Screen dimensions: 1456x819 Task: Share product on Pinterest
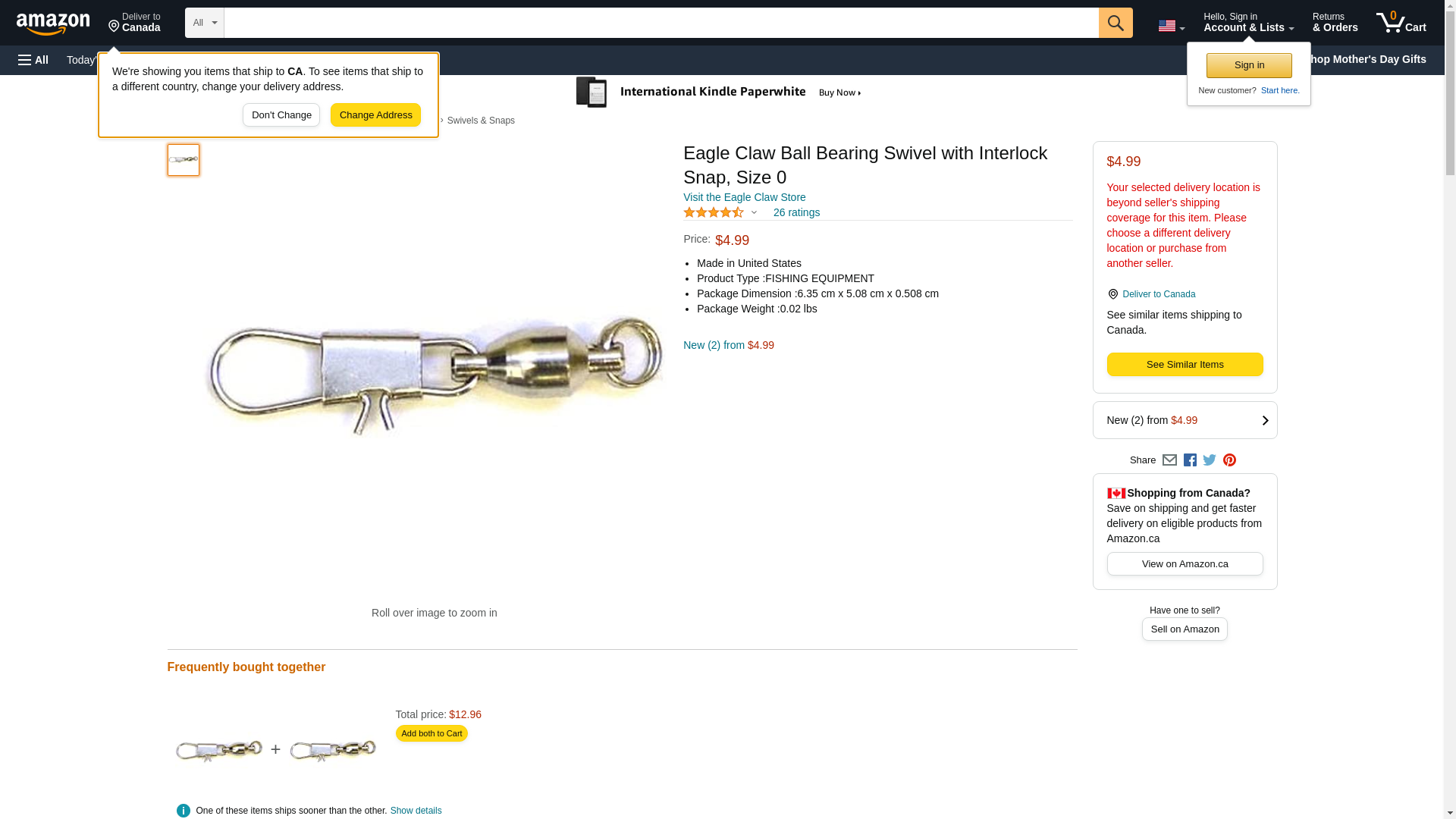[1229, 460]
